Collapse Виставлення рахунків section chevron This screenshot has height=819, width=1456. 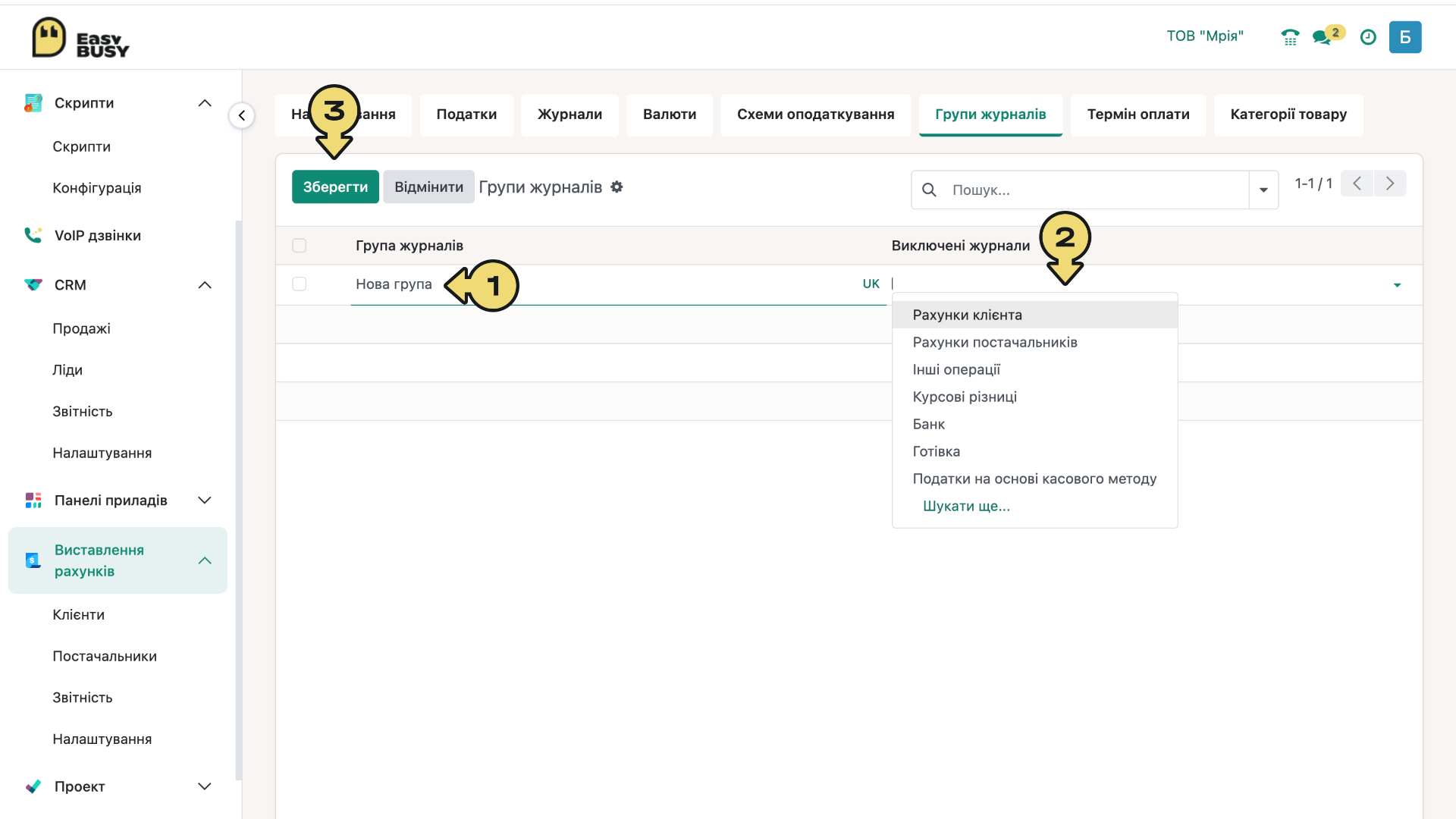pyautogui.click(x=205, y=560)
